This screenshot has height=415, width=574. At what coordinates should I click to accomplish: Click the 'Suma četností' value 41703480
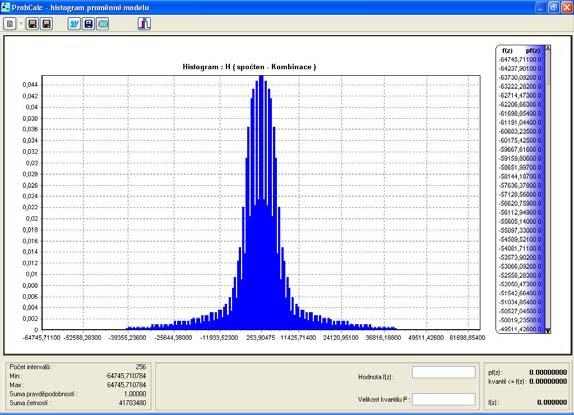pos(133,403)
